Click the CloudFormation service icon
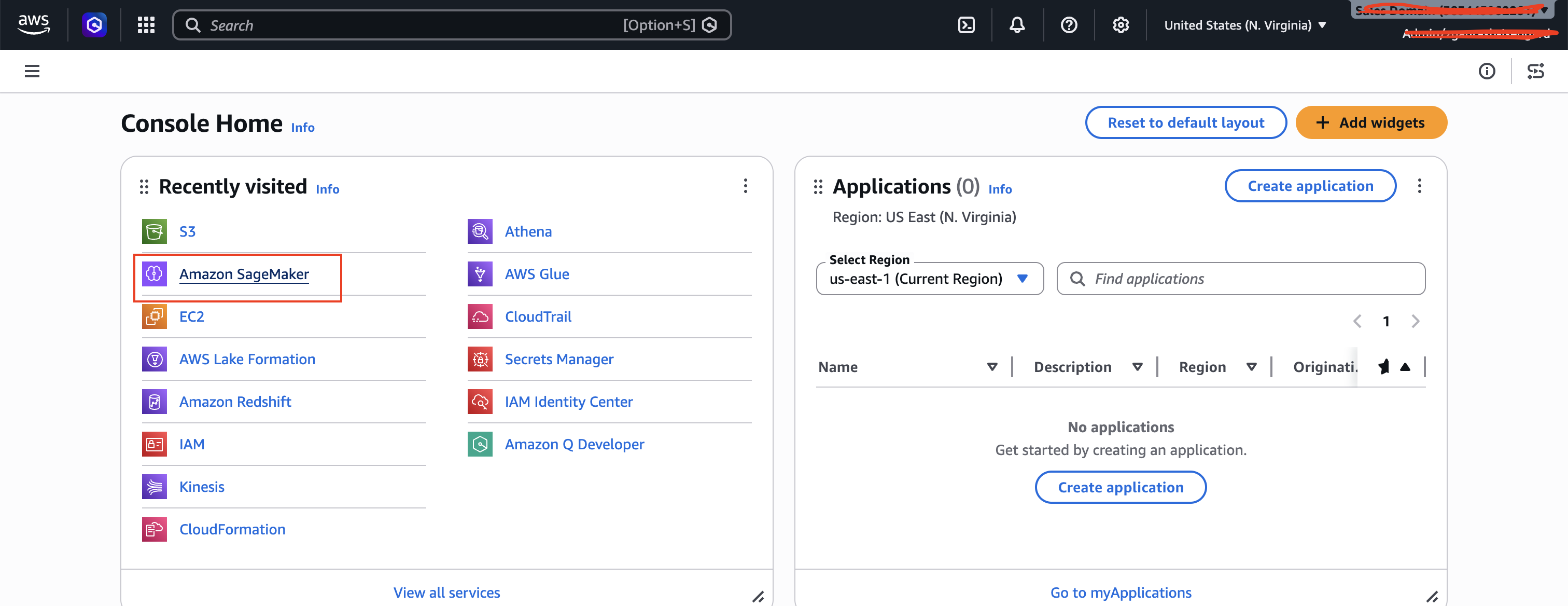 [x=155, y=530]
